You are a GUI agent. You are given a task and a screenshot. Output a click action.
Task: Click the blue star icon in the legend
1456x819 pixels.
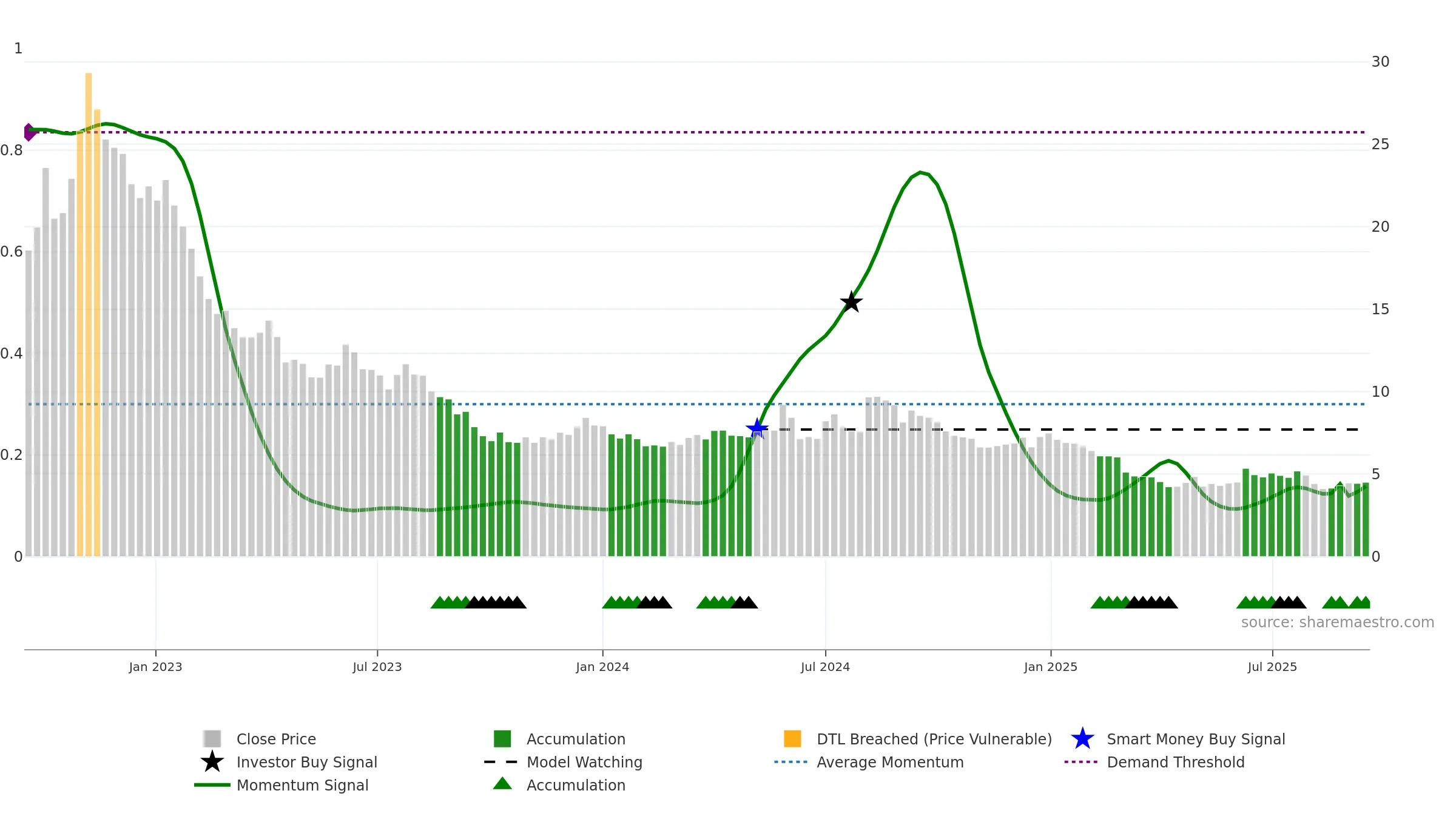click(1082, 739)
